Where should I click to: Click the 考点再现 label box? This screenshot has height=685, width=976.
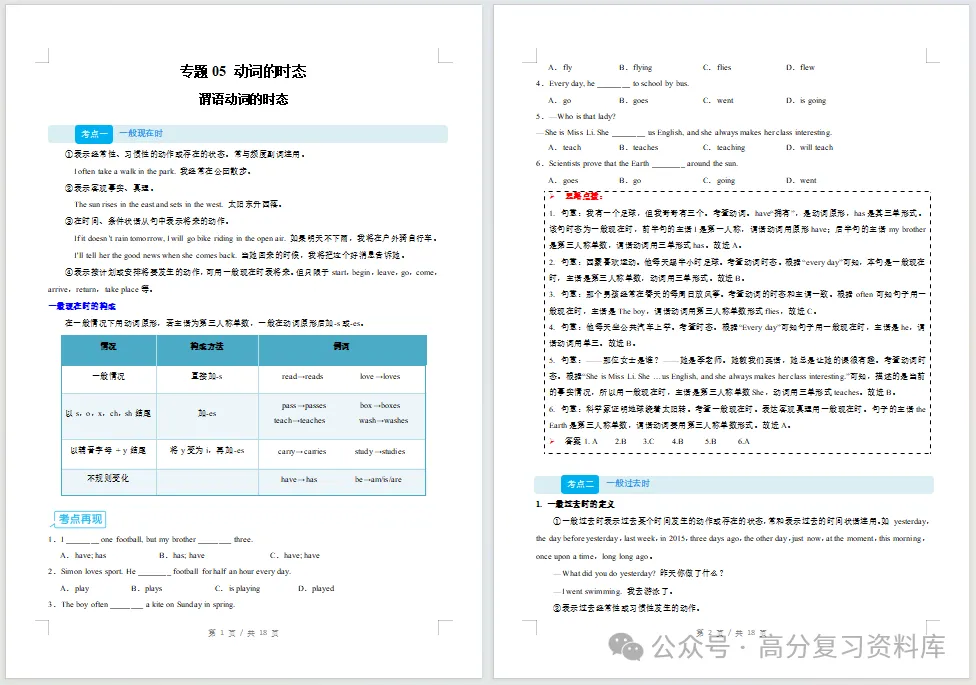coord(80,519)
